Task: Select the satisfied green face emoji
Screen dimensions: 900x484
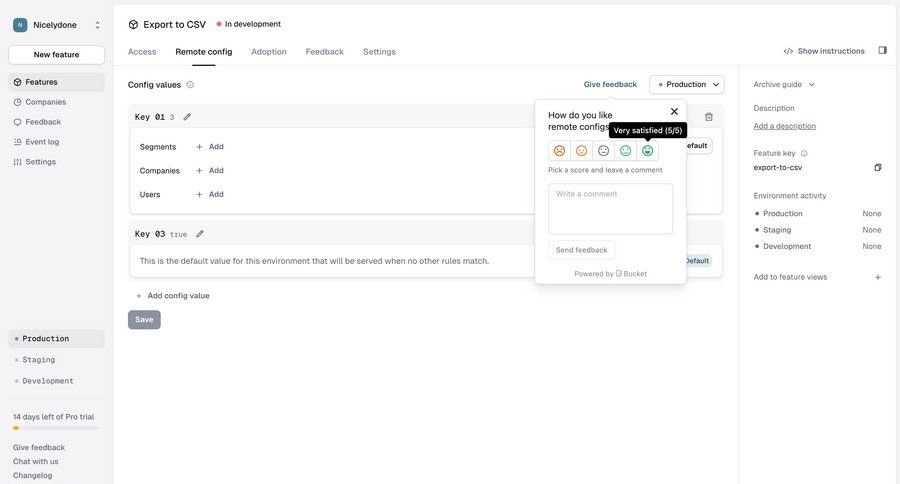Action: 626,150
